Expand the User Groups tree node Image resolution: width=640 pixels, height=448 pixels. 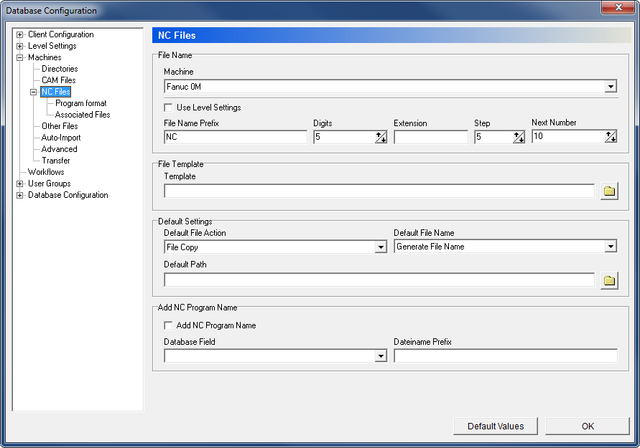(x=20, y=184)
